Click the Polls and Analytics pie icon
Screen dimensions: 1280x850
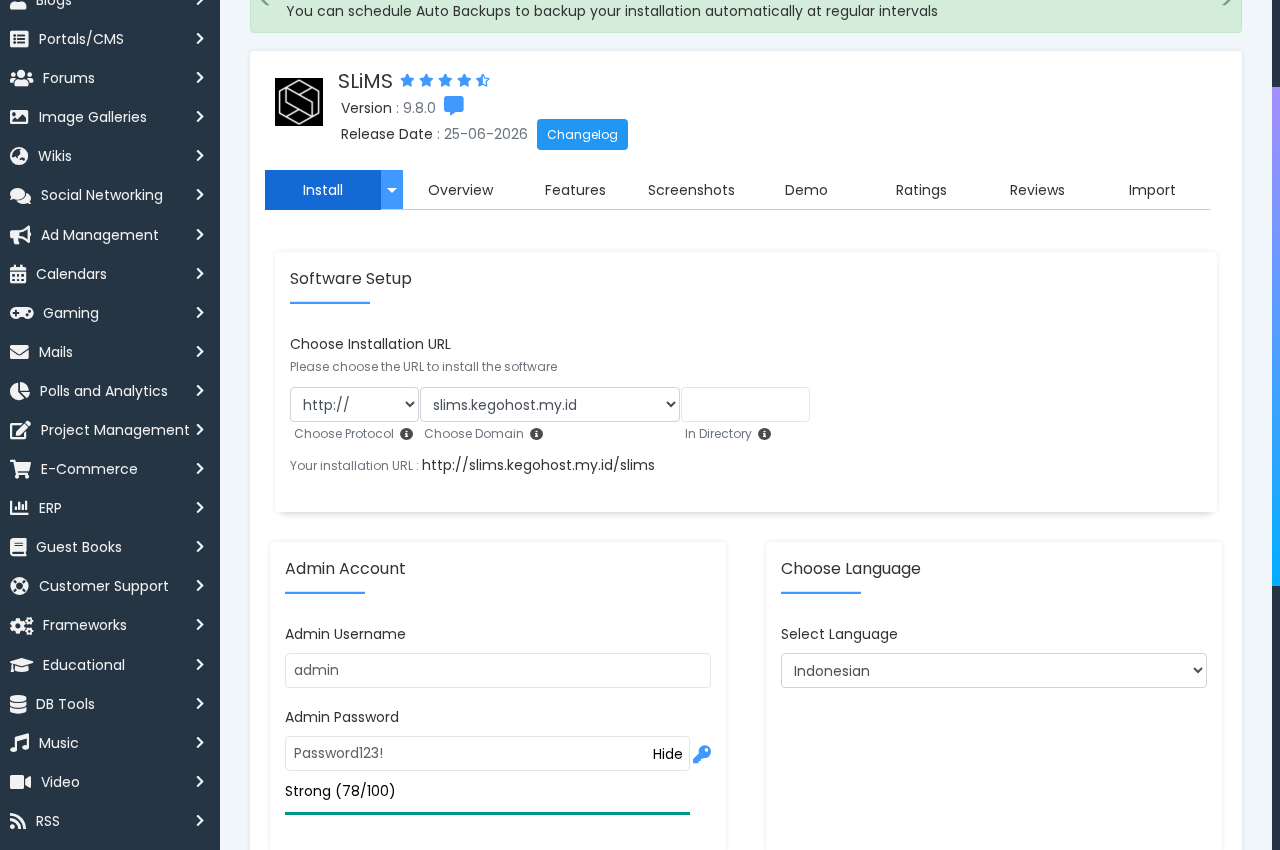click(x=20, y=391)
